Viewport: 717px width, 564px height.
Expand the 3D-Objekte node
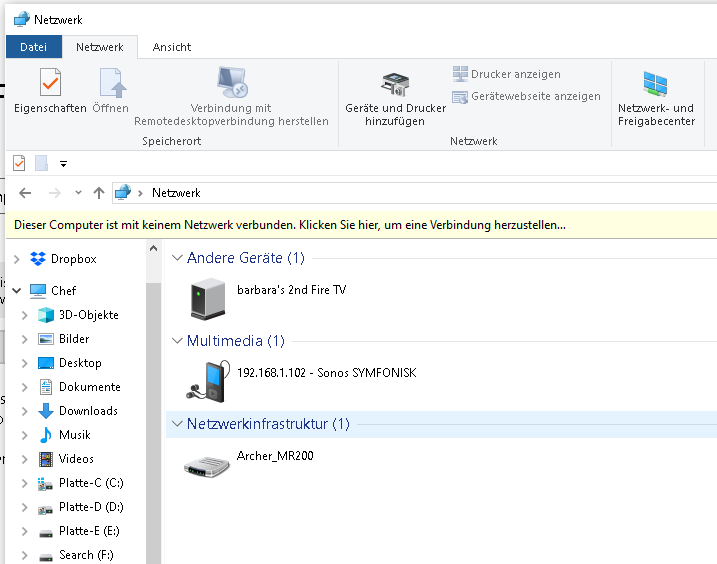point(25,315)
